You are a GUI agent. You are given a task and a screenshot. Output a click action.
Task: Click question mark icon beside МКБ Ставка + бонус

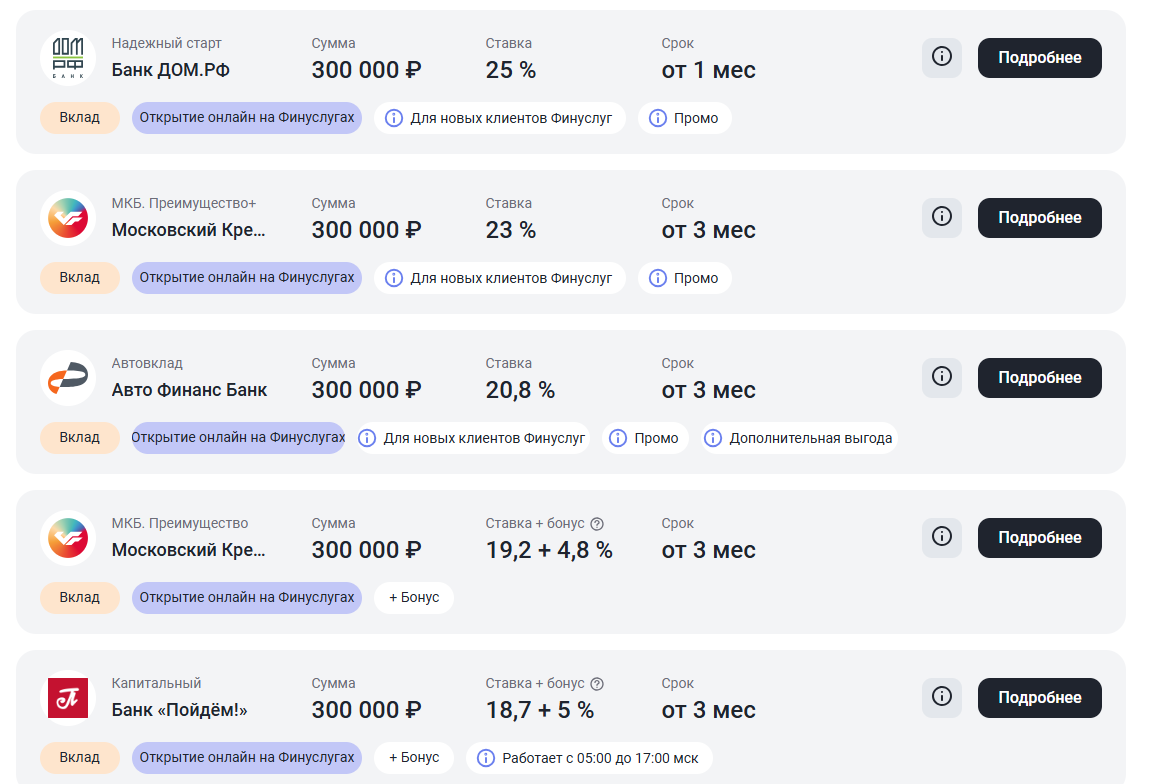(x=597, y=524)
